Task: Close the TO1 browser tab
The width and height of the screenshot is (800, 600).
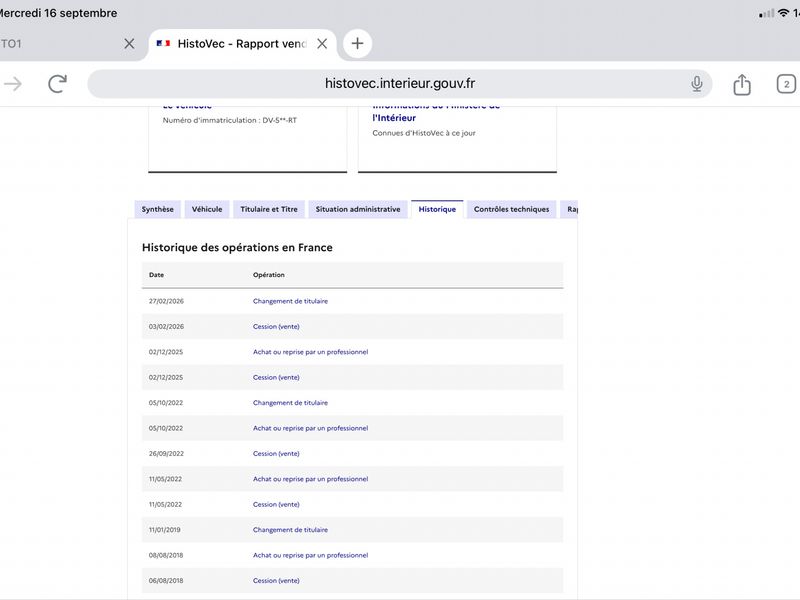Action: pos(129,44)
